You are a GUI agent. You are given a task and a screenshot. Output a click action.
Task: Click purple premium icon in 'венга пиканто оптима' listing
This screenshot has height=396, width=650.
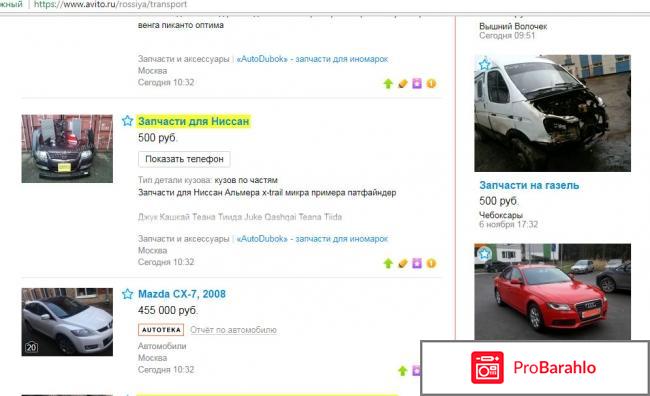417,83
